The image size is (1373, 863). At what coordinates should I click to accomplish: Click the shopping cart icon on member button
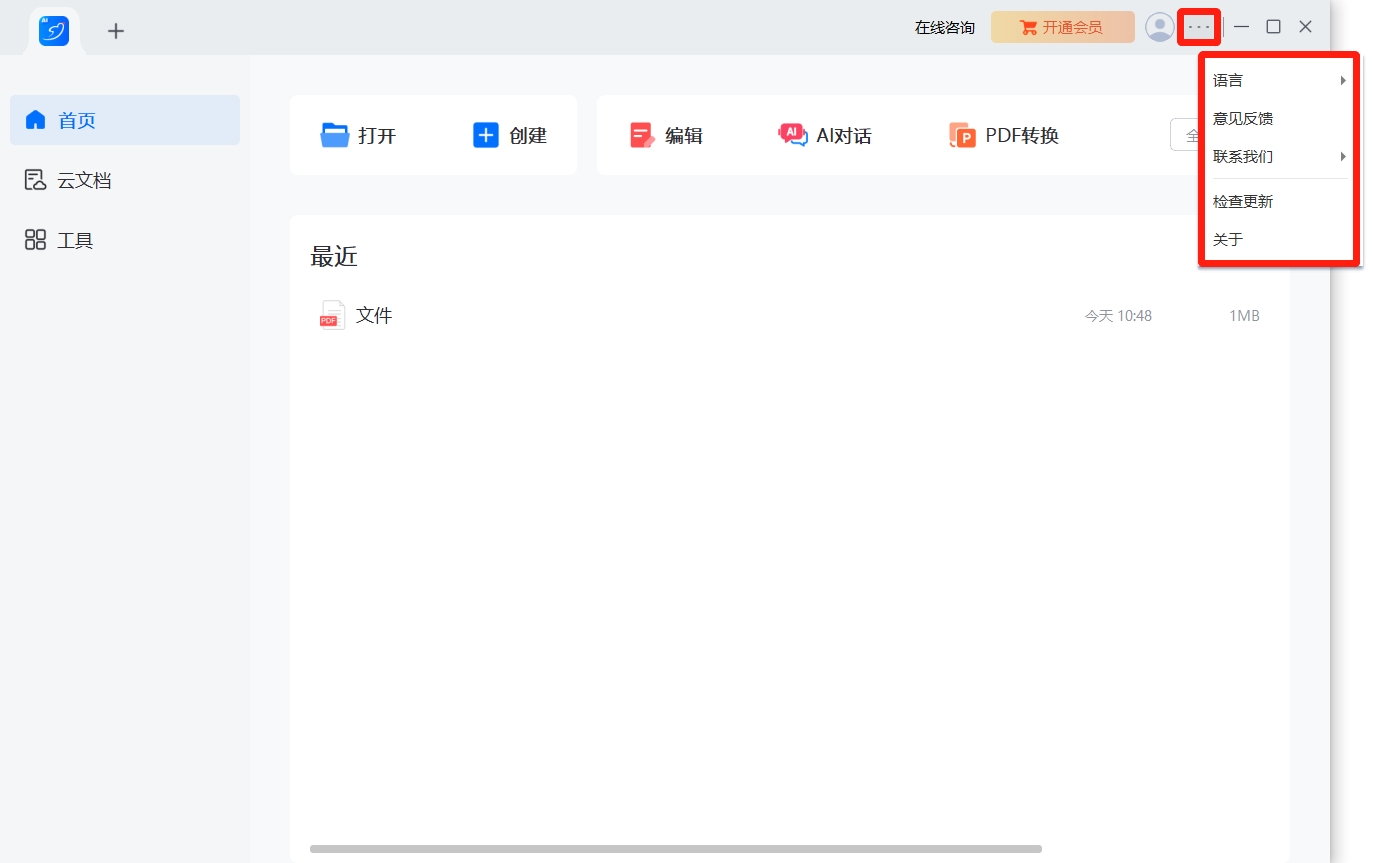click(x=1028, y=28)
